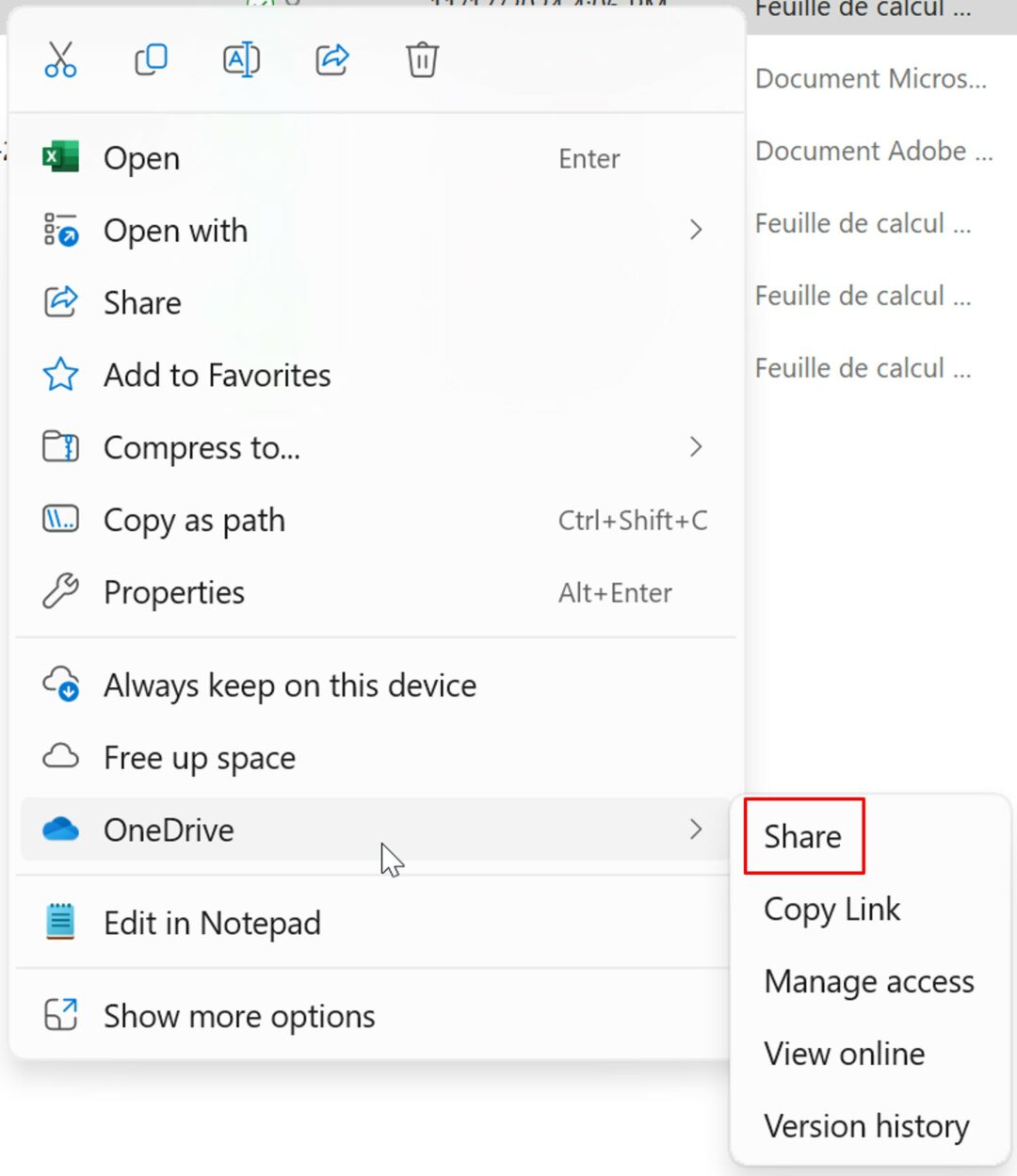Open Properties from the context menu

tap(173, 591)
